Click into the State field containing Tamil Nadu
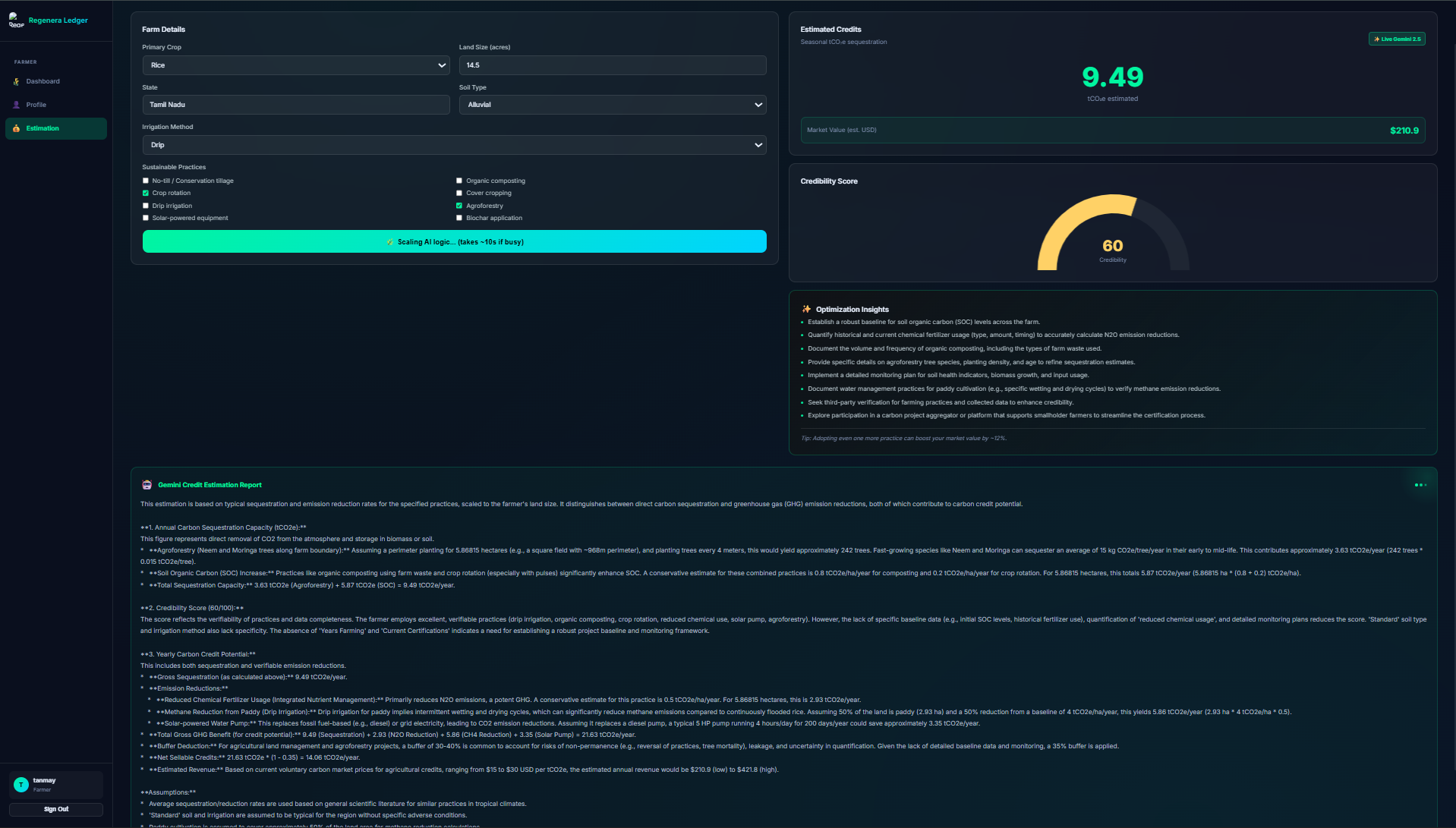The image size is (1456, 828). coord(296,105)
